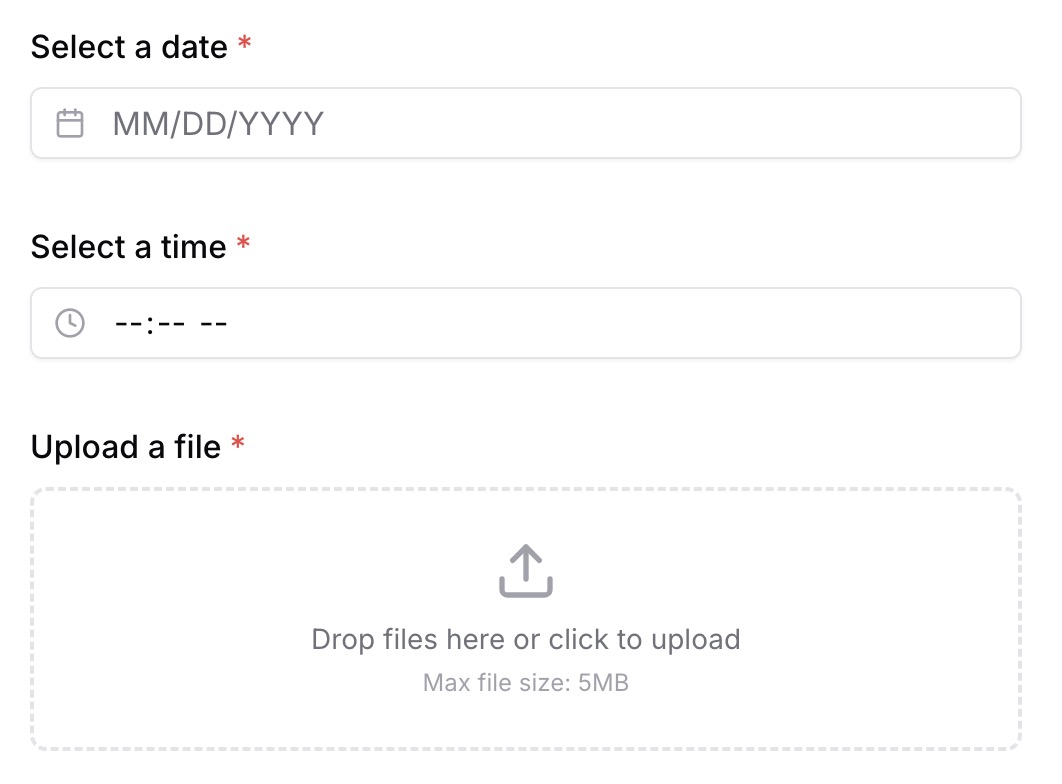Select the hours segment of time field

pos(129,324)
